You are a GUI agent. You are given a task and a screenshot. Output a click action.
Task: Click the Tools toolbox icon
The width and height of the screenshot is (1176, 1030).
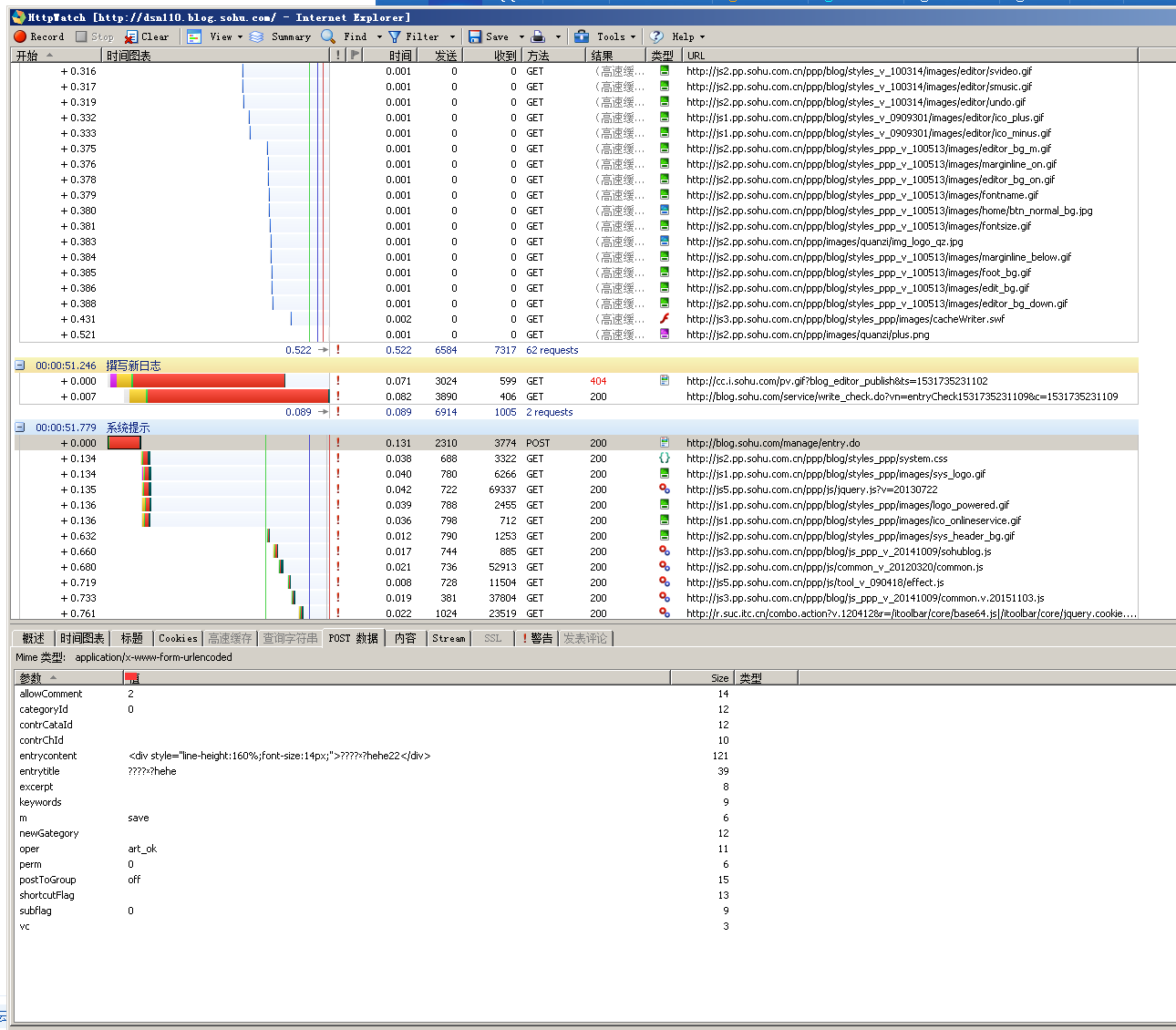[582, 36]
